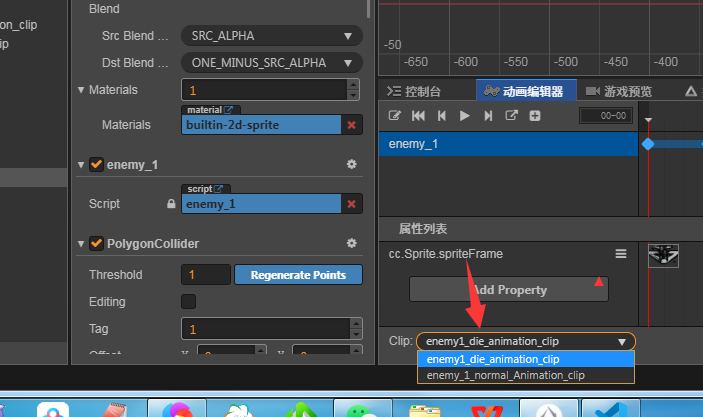
Task: Uncheck the PolygonCollider enabled checkbox
Action: coord(97,243)
